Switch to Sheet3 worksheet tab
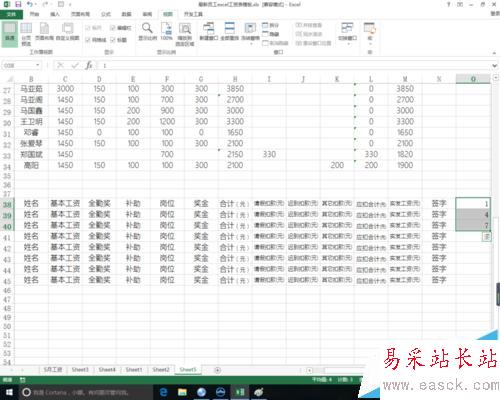500x400 pixels. [x=80, y=370]
